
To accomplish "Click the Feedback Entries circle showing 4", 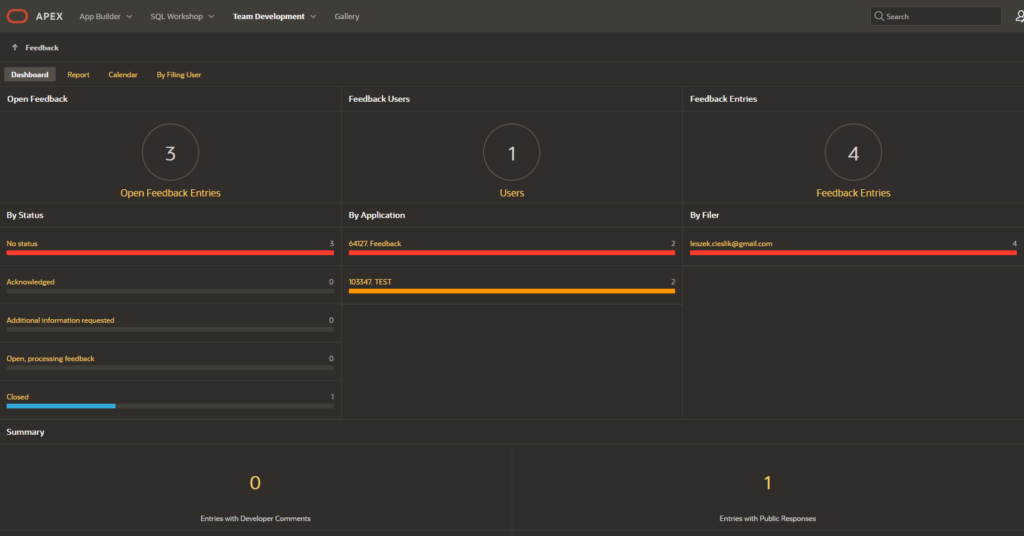I will pyautogui.click(x=853, y=152).
